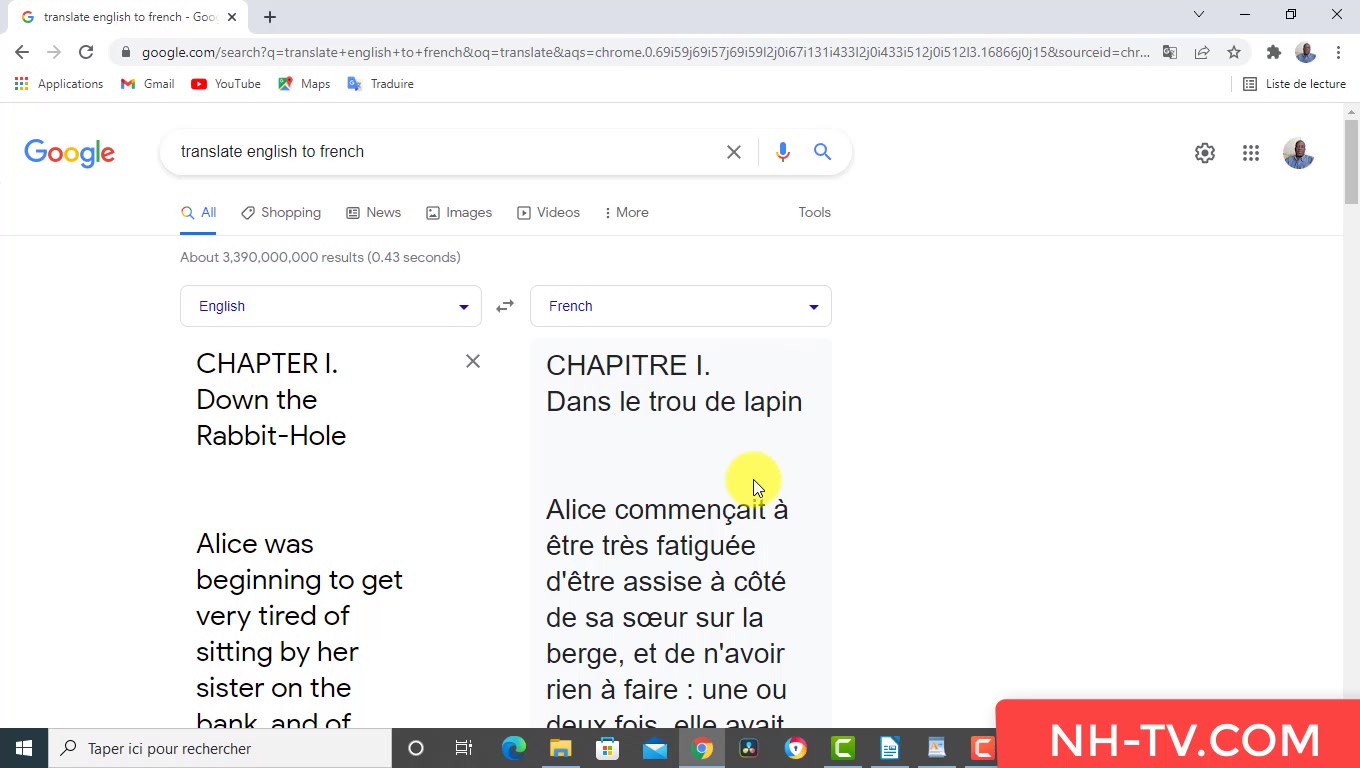Open the Google apps grid
Screen dimensions: 1360x768
[x=1251, y=153]
